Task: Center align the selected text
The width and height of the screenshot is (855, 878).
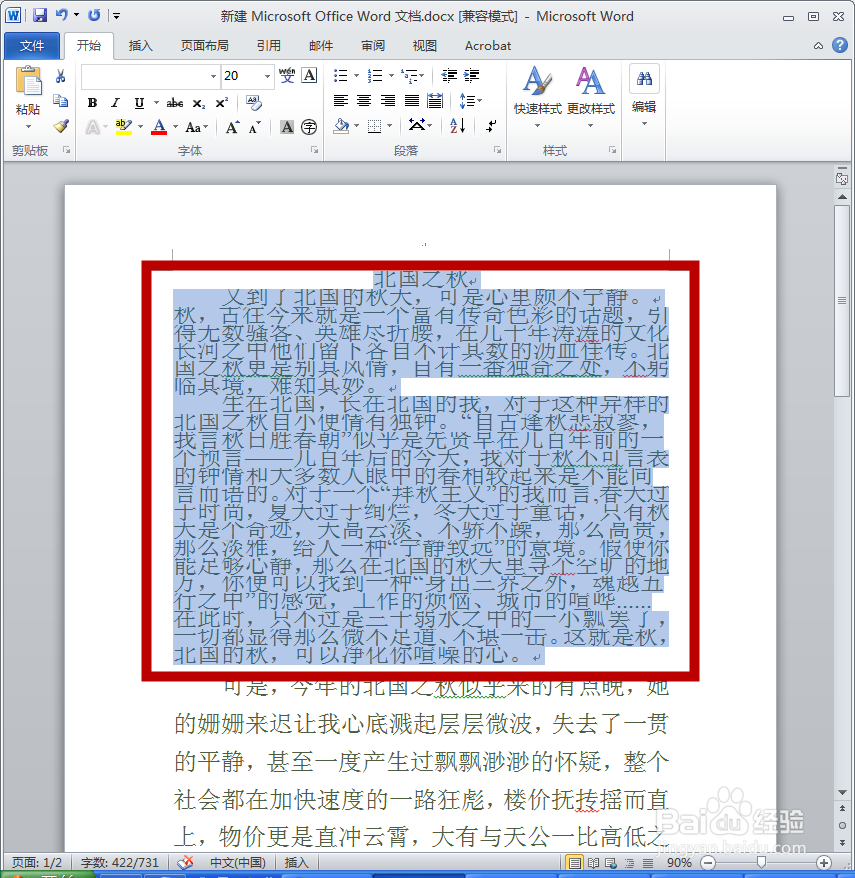Action: pos(363,100)
